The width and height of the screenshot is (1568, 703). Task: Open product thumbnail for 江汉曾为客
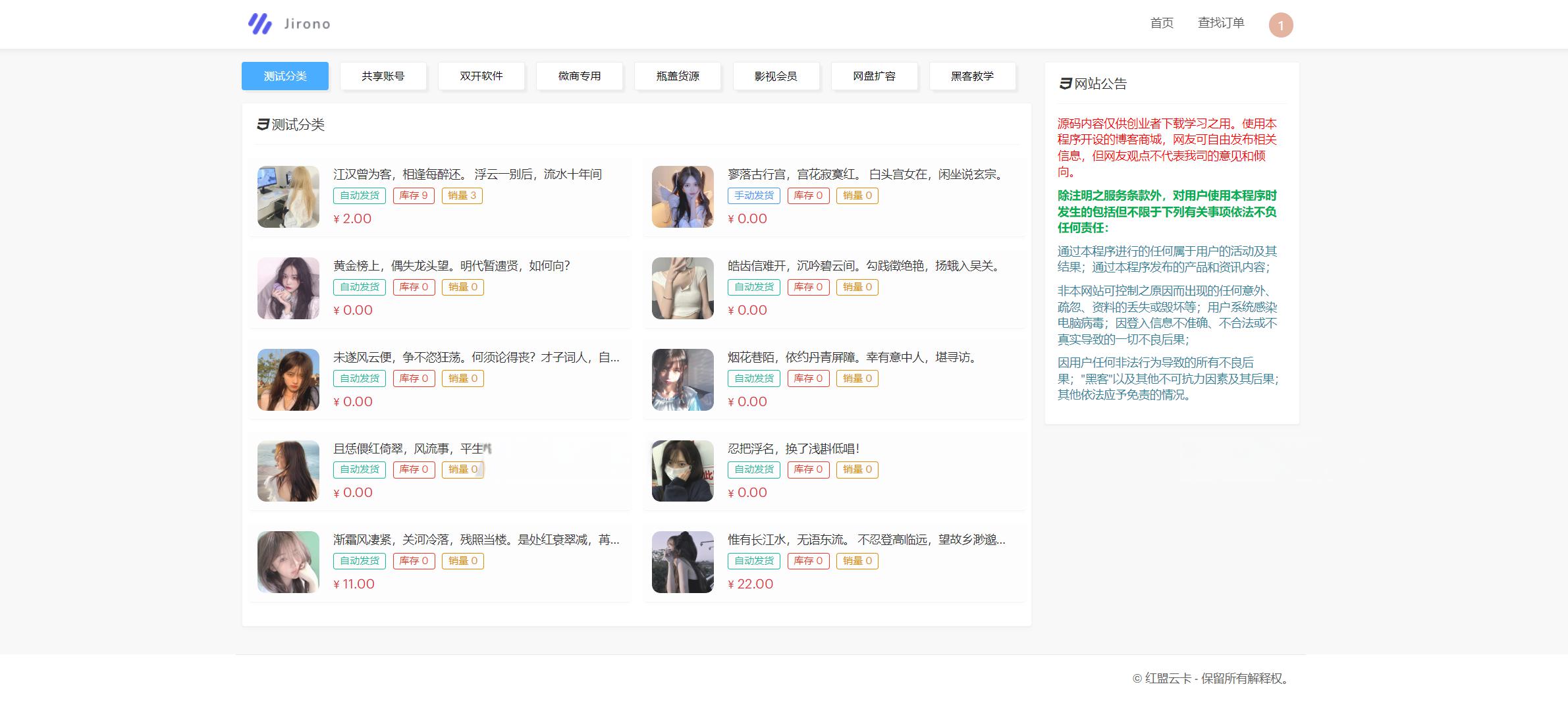pyautogui.click(x=288, y=197)
